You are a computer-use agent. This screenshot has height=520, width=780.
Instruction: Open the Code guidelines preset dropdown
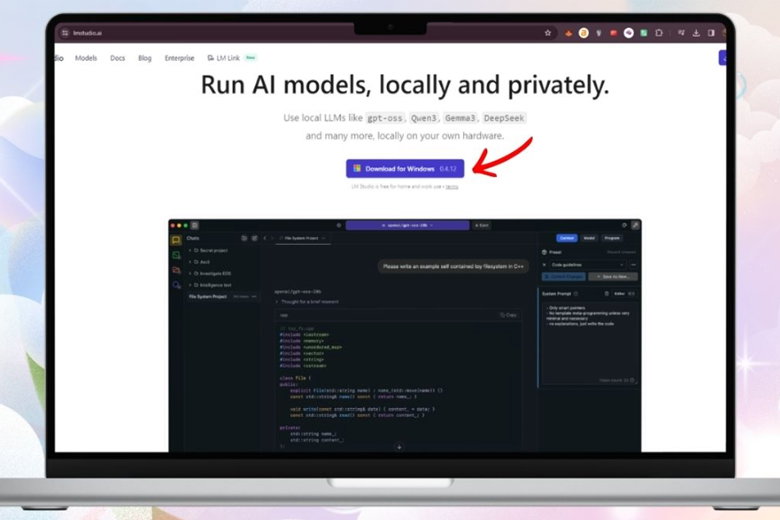586,265
